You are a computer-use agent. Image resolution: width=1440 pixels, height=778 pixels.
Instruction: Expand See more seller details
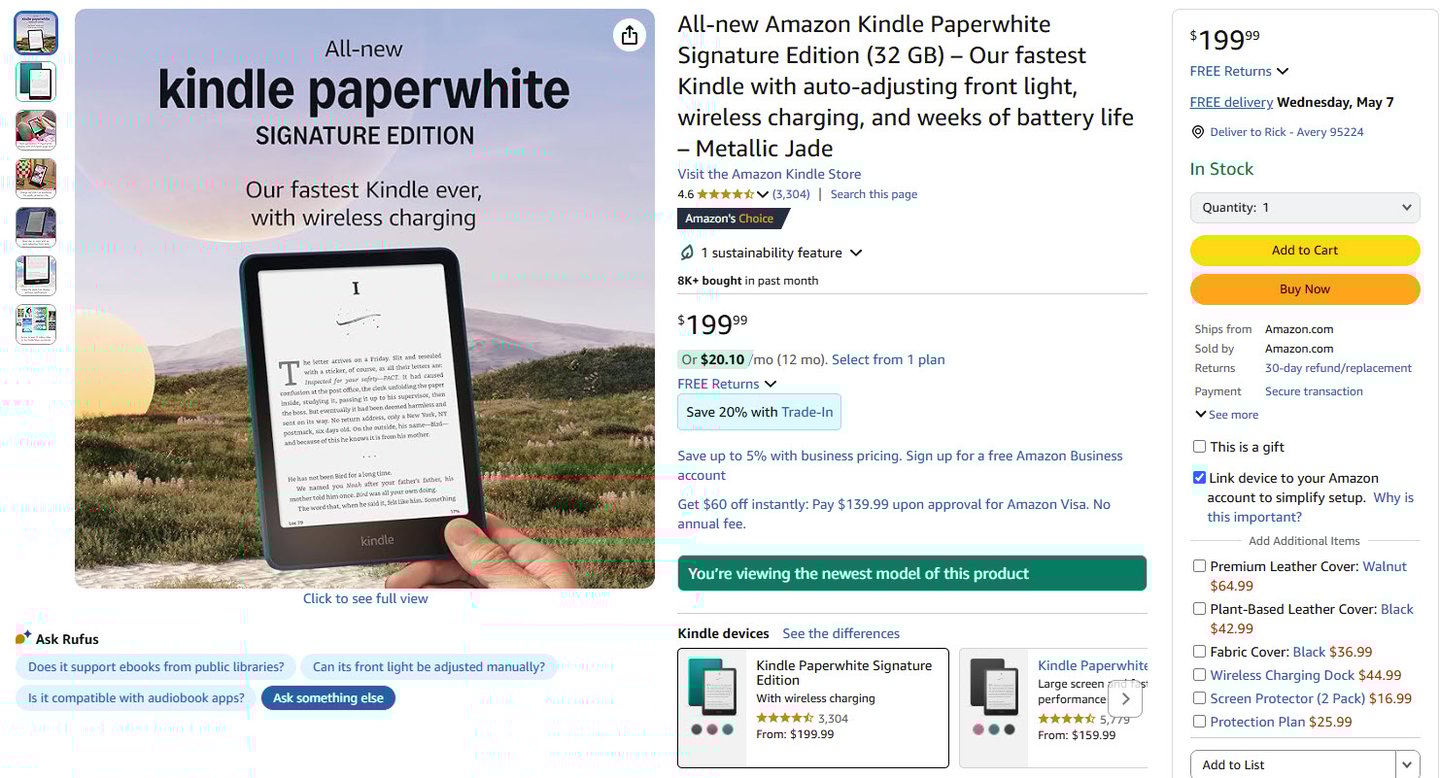[1226, 415]
